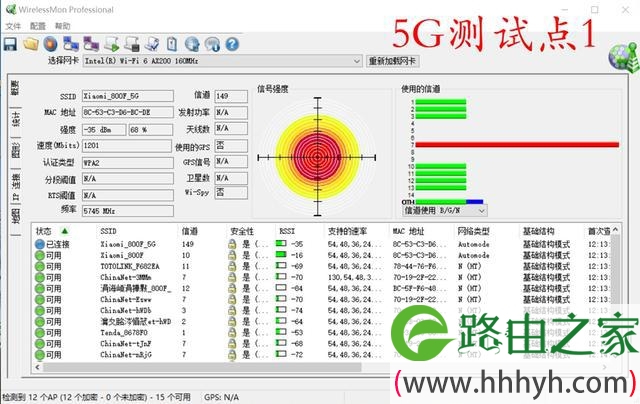Image resolution: width=640 pixels, height=404 pixels.
Task: Click the strength percent field showing 68 %
Action: (x=151, y=130)
